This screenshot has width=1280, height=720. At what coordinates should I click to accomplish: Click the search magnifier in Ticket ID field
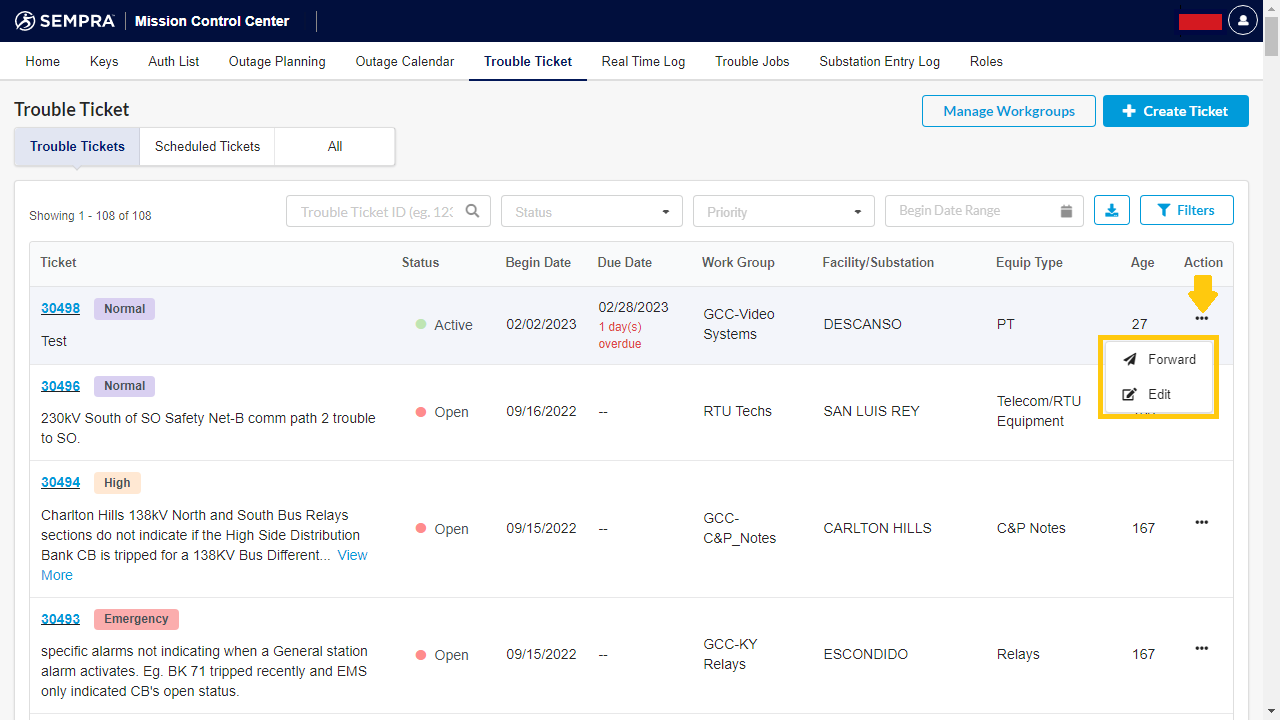click(473, 211)
